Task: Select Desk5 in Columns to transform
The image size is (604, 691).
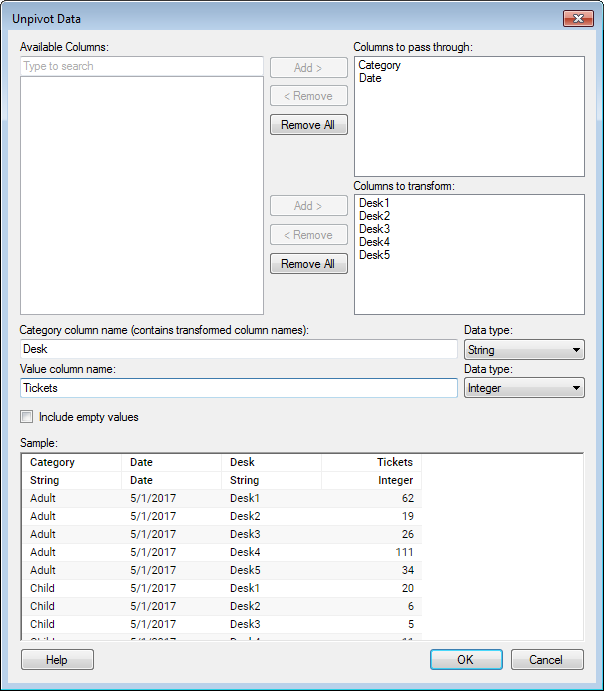Action: [374, 255]
